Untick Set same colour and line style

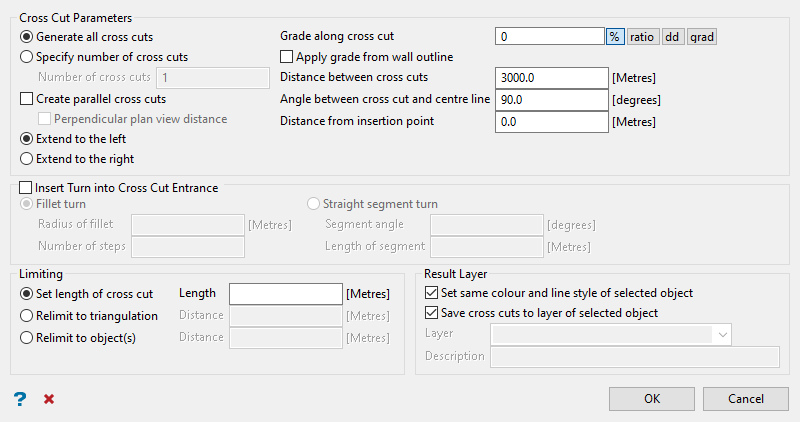[x=432, y=293]
